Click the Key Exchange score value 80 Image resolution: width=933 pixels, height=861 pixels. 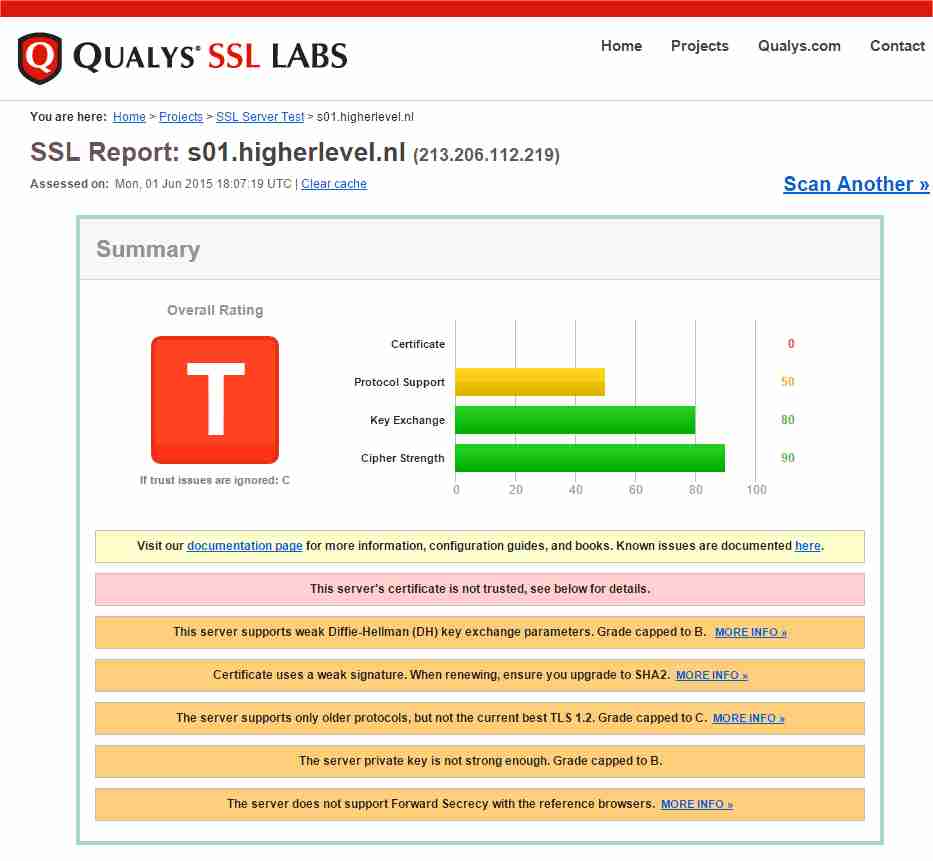[x=788, y=420]
